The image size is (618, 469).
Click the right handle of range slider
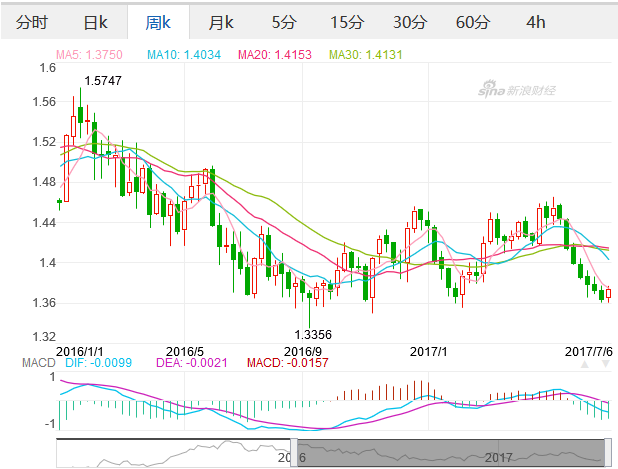coord(608,452)
